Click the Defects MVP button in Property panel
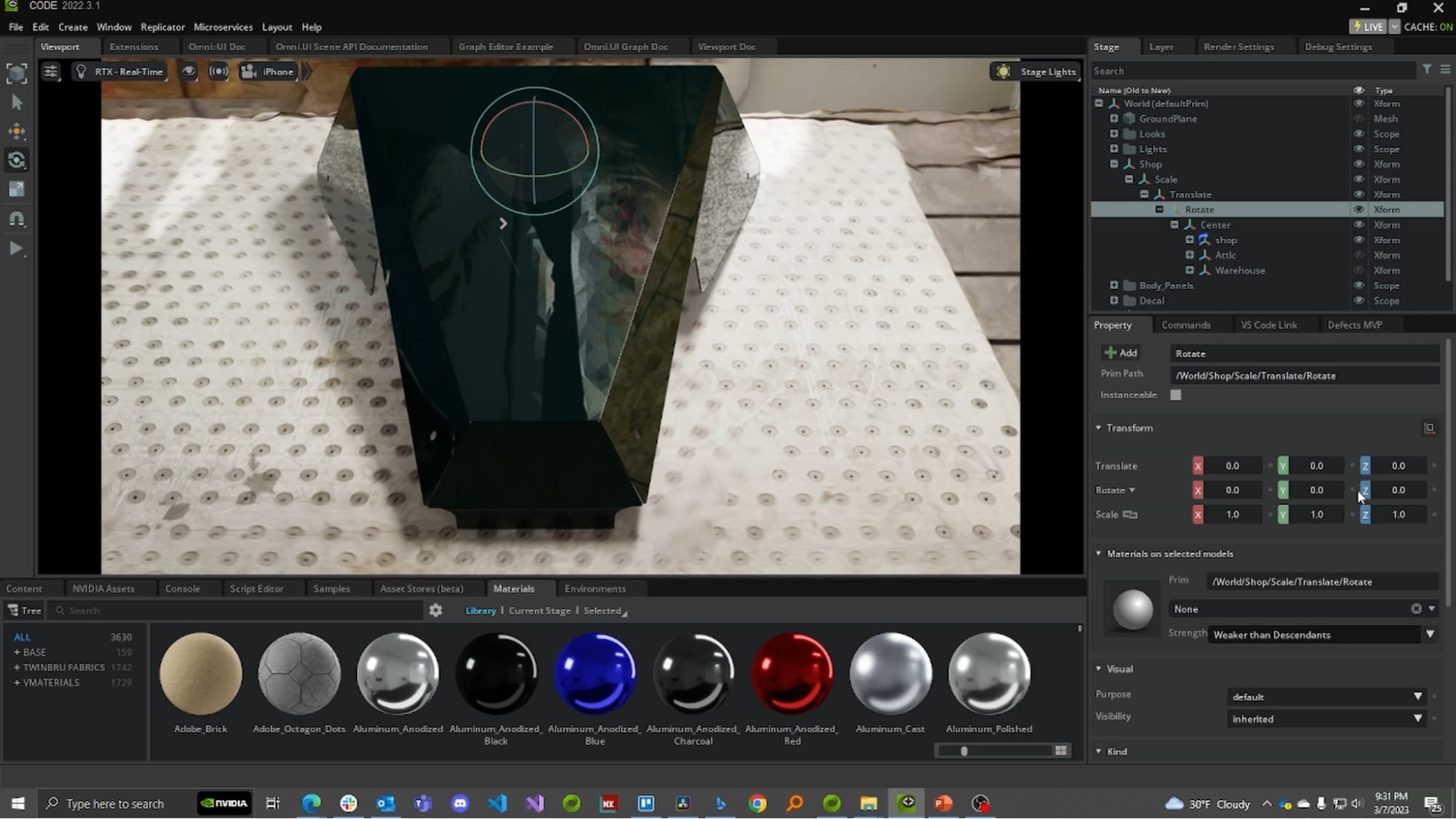This screenshot has width=1456, height=819. (1354, 324)
